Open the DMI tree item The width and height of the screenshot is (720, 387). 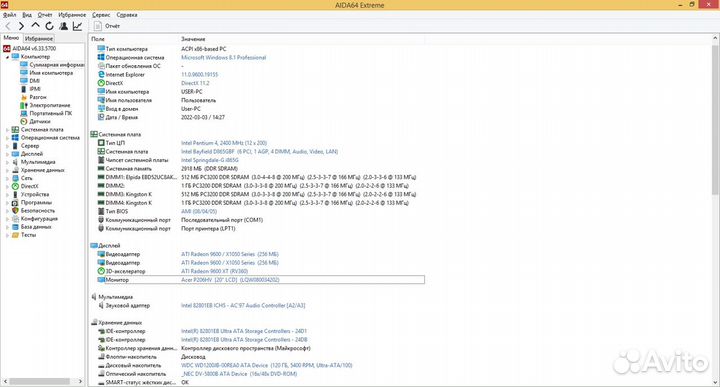[x=34, y=81]
